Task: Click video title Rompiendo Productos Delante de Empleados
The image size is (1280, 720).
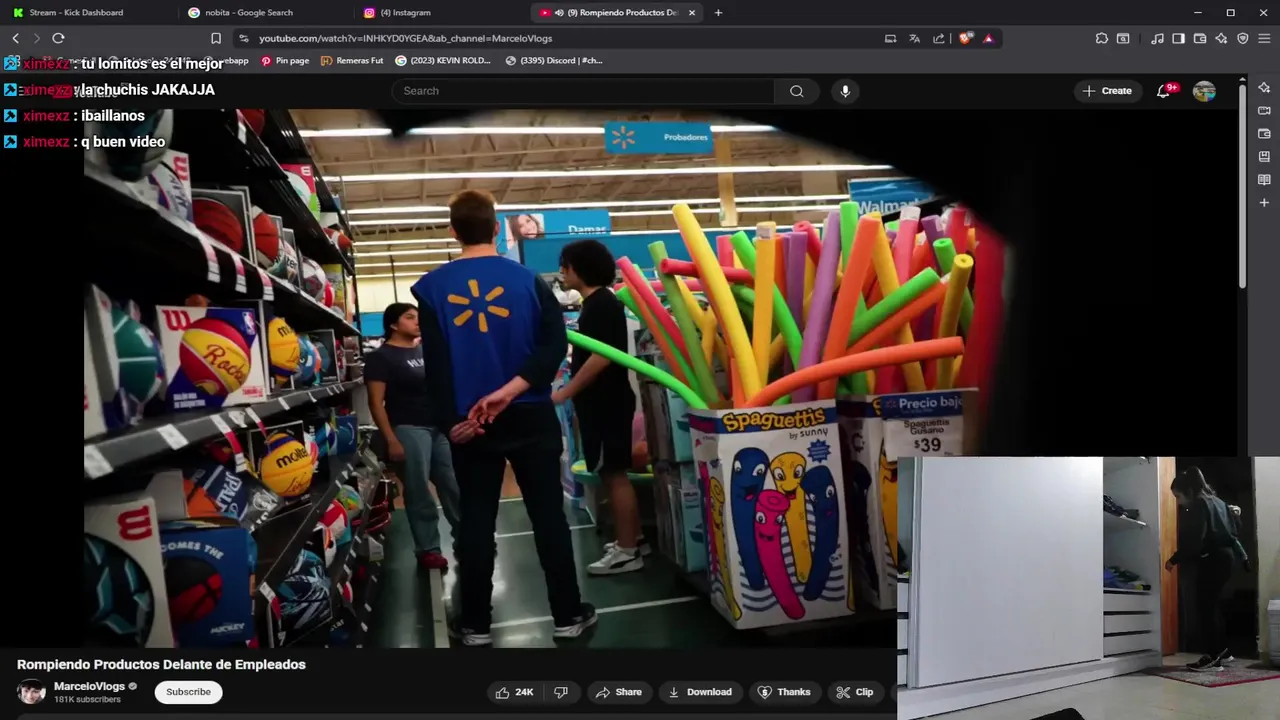Action: (161, 664)
